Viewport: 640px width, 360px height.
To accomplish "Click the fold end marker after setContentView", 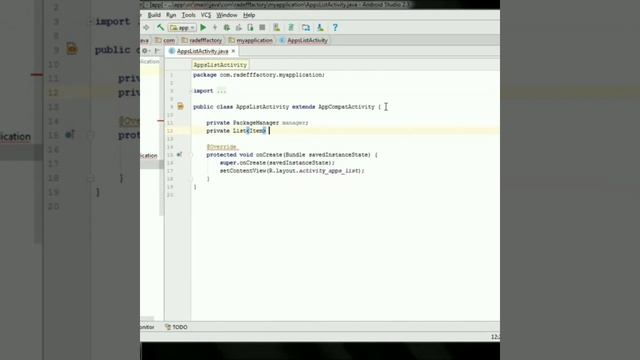I will click(x=191, y=179).
